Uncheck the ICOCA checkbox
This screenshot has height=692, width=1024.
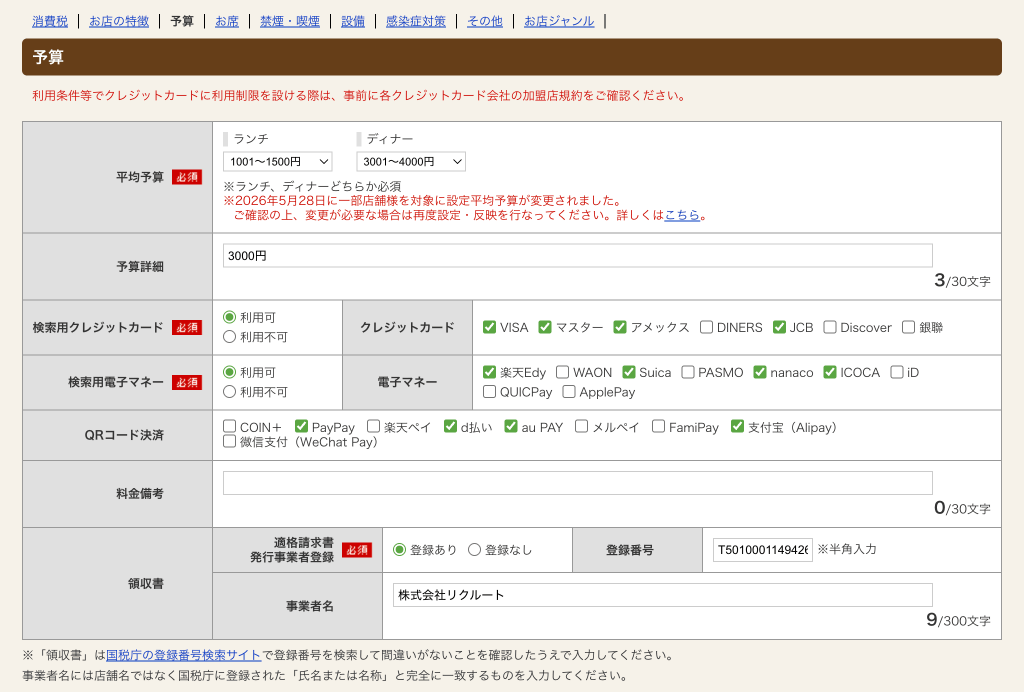coord(829,372)
